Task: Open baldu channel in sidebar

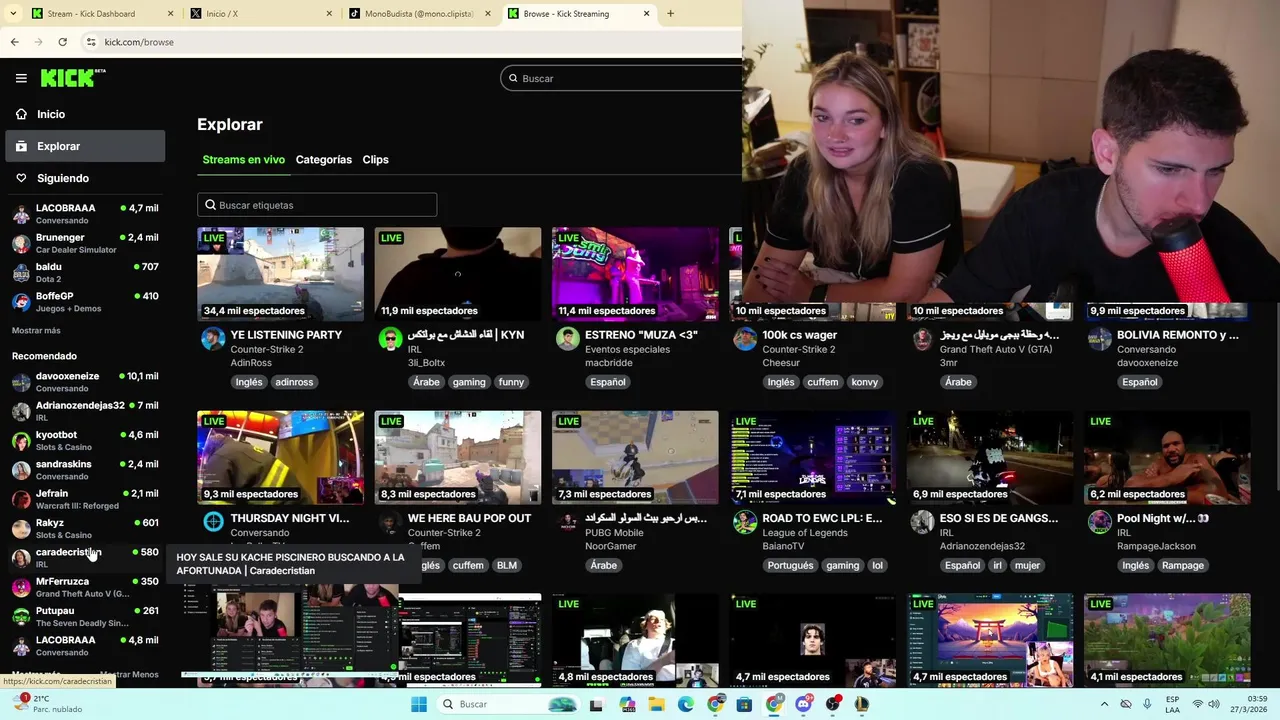Action: pyautogui.click(x=85, y=272)
